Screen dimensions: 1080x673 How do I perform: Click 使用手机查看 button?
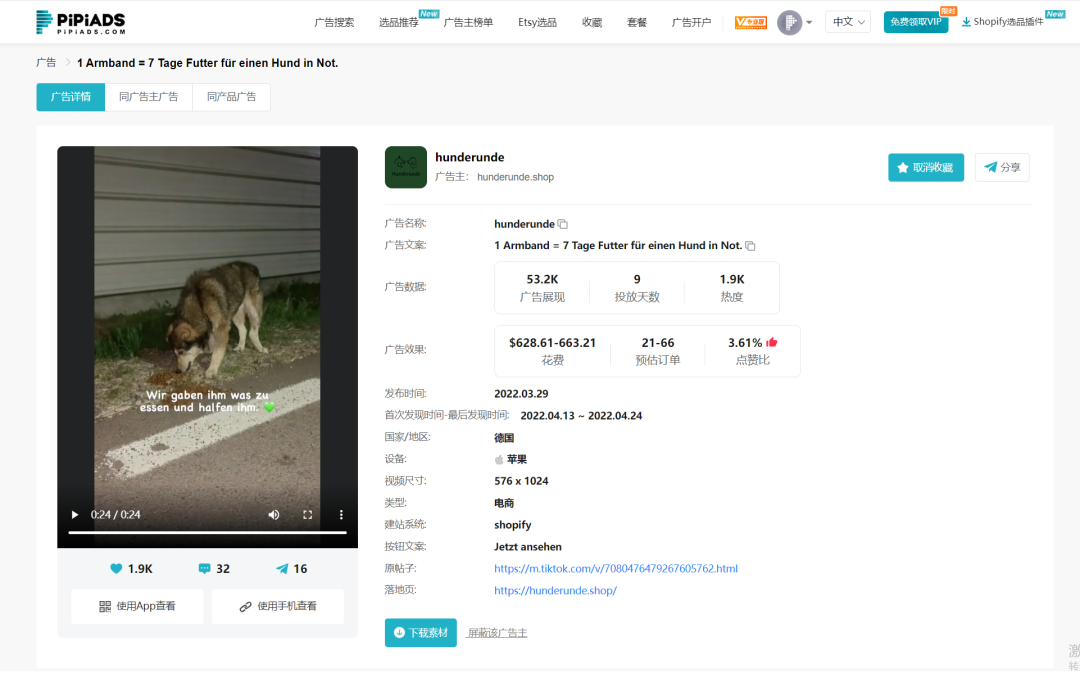[278, 606]
